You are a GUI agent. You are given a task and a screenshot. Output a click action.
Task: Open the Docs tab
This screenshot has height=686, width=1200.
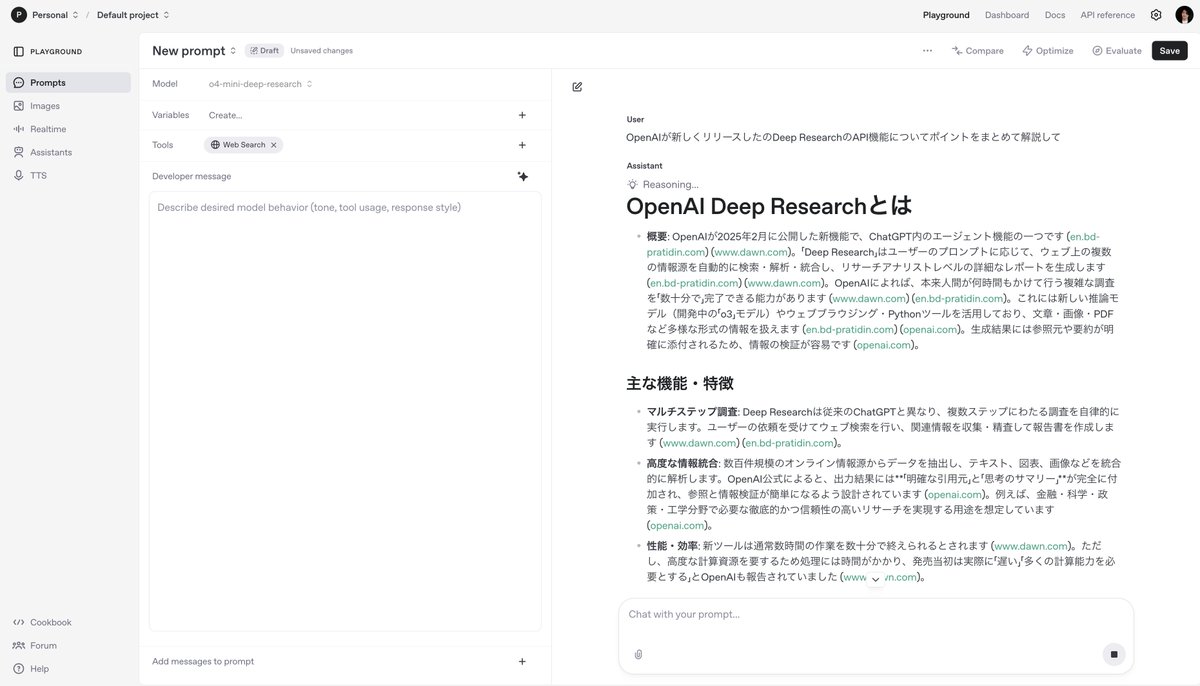(x=1055, y=15)
